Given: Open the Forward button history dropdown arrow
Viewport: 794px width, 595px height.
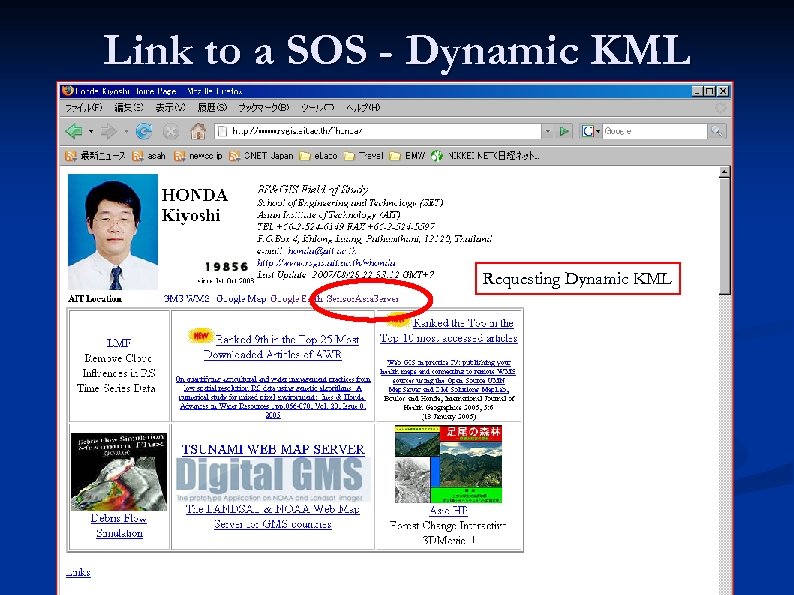Looking at the screenshot, I should pos(126,132).
